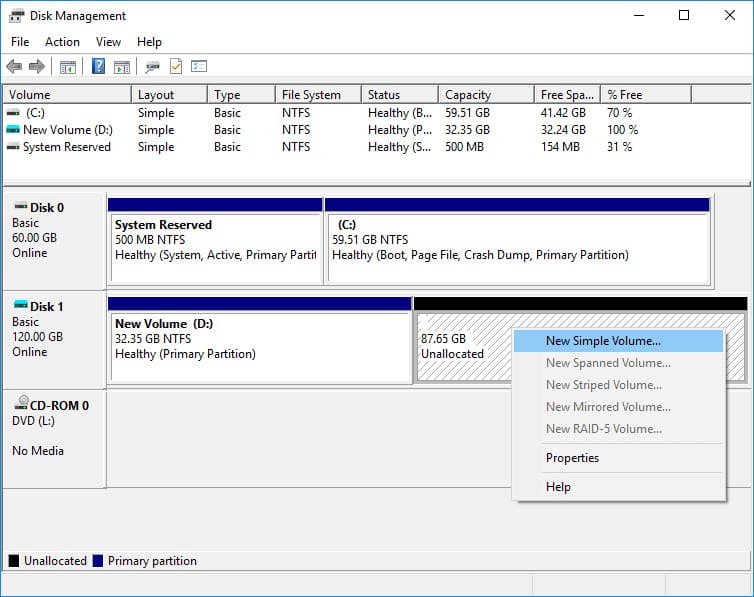Open the File menu
Screen dimensions: 754x597
[20, 42]
